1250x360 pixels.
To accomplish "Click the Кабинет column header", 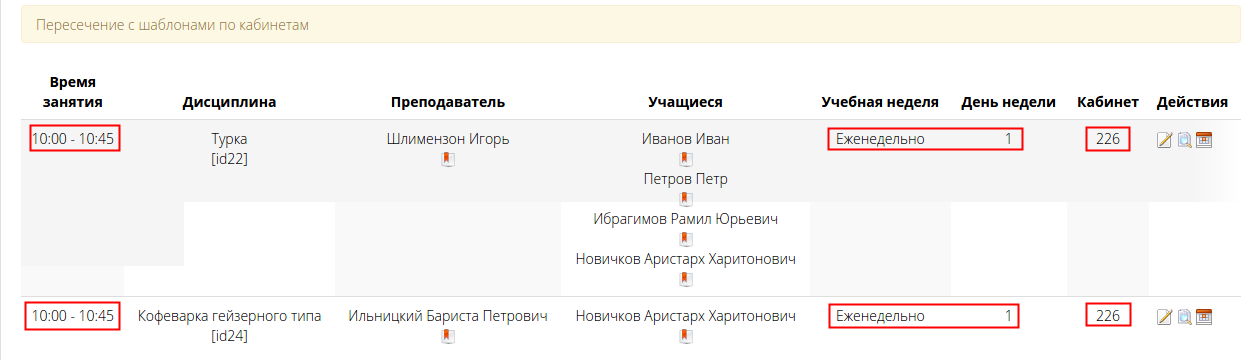I will point(1107,102).
